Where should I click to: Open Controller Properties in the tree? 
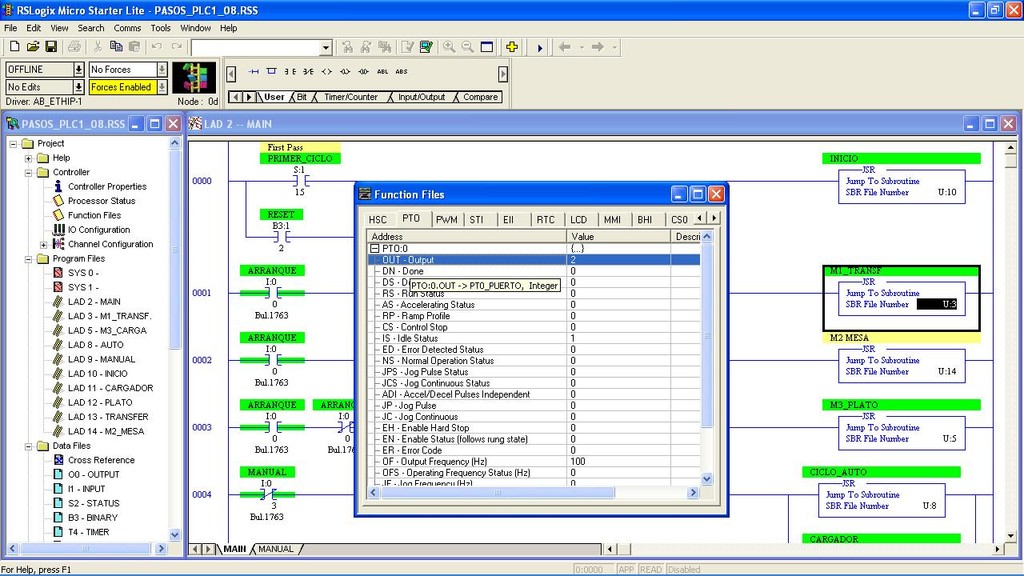107,187
